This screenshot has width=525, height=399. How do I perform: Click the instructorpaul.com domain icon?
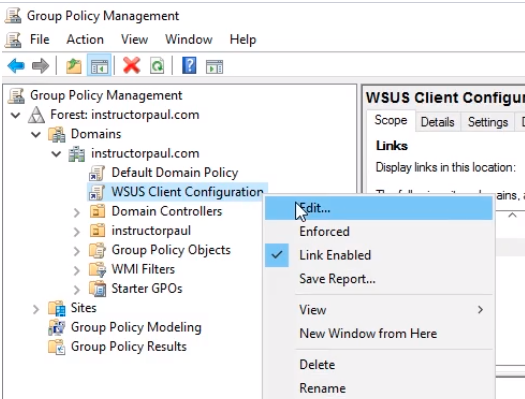[77, 154]
